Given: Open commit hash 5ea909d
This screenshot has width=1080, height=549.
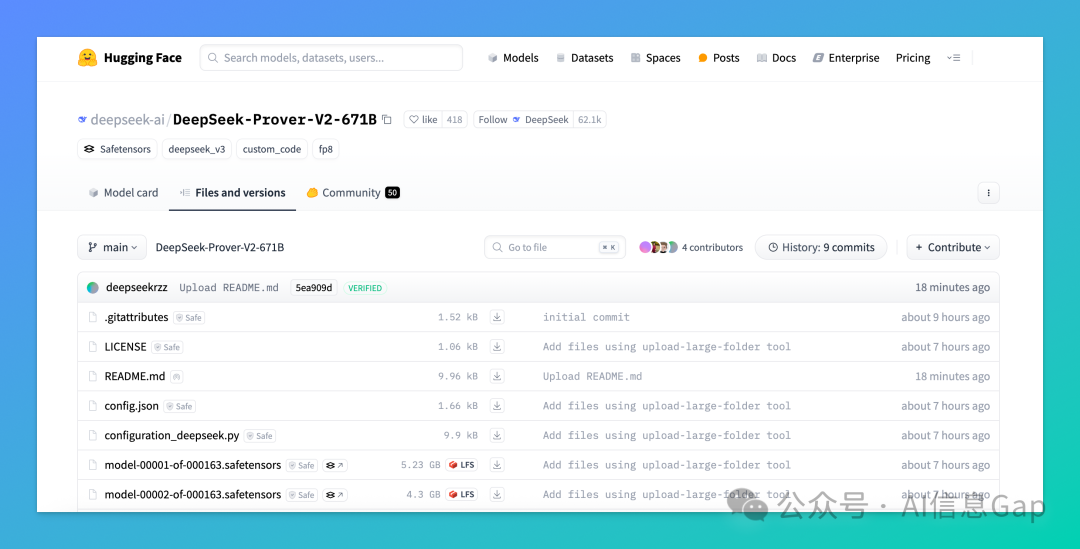Looking at the screenshot, I should tap(313, 288).
